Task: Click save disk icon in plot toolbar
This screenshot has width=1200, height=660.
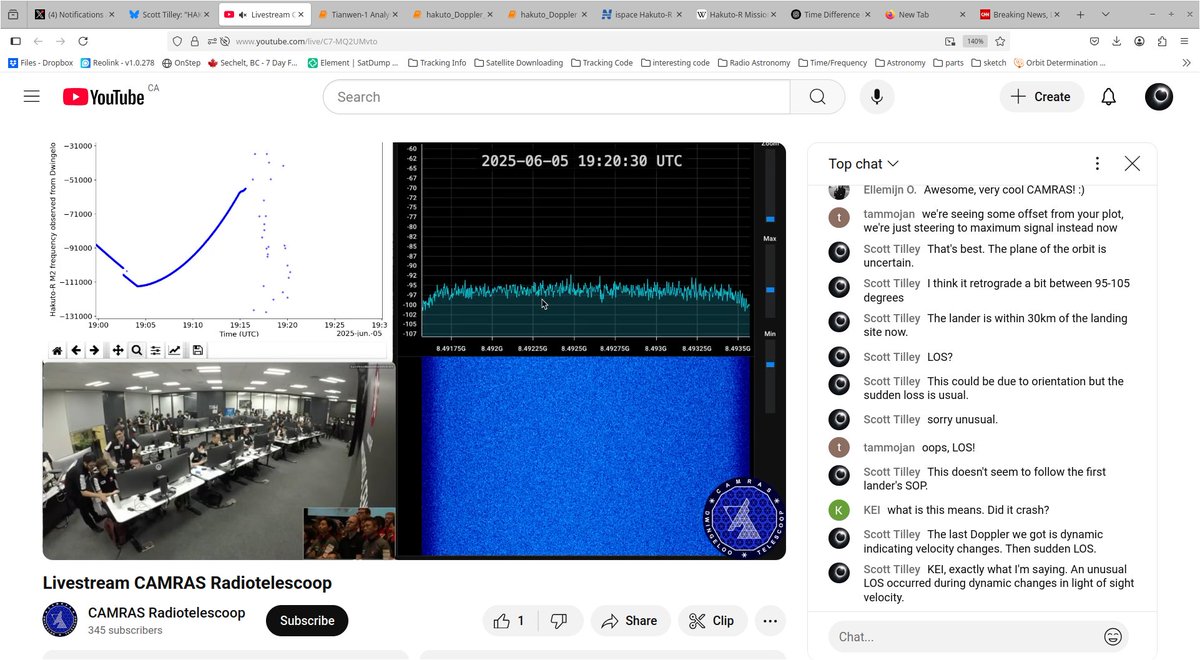Action: click(198, 350)
